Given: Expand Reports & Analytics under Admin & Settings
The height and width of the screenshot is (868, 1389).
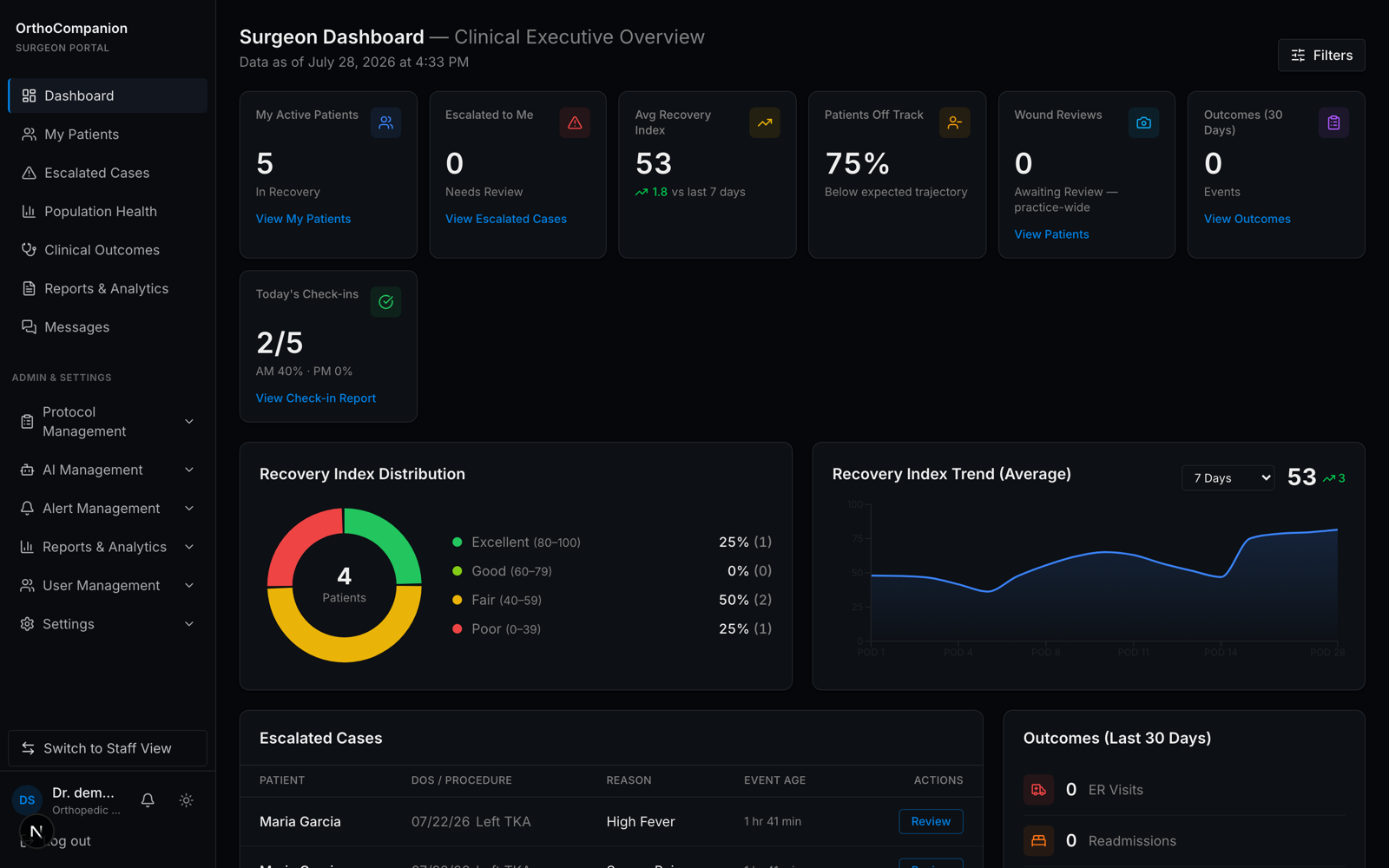Looking at the screenshot, I should 108,547.
